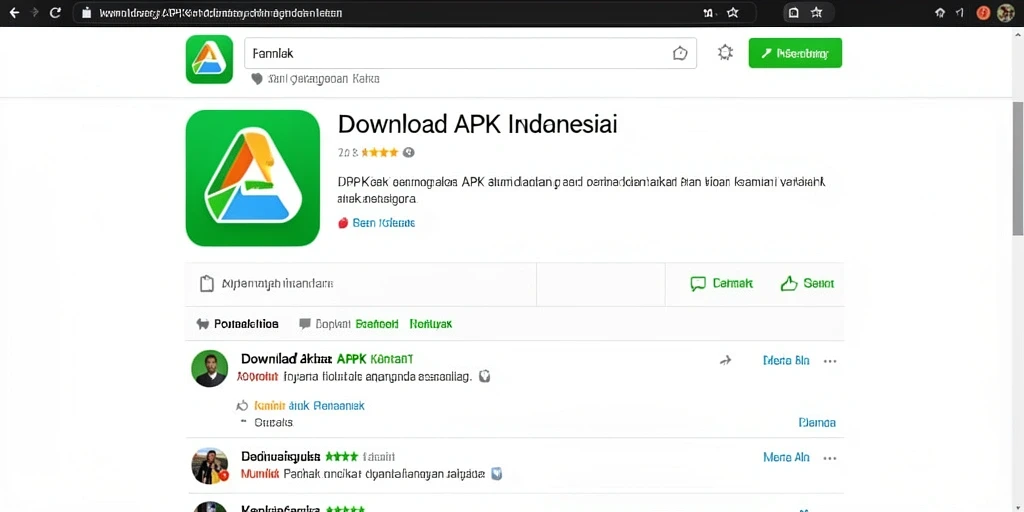Click the clipboard icon in action bar

[x=206, y=283]
